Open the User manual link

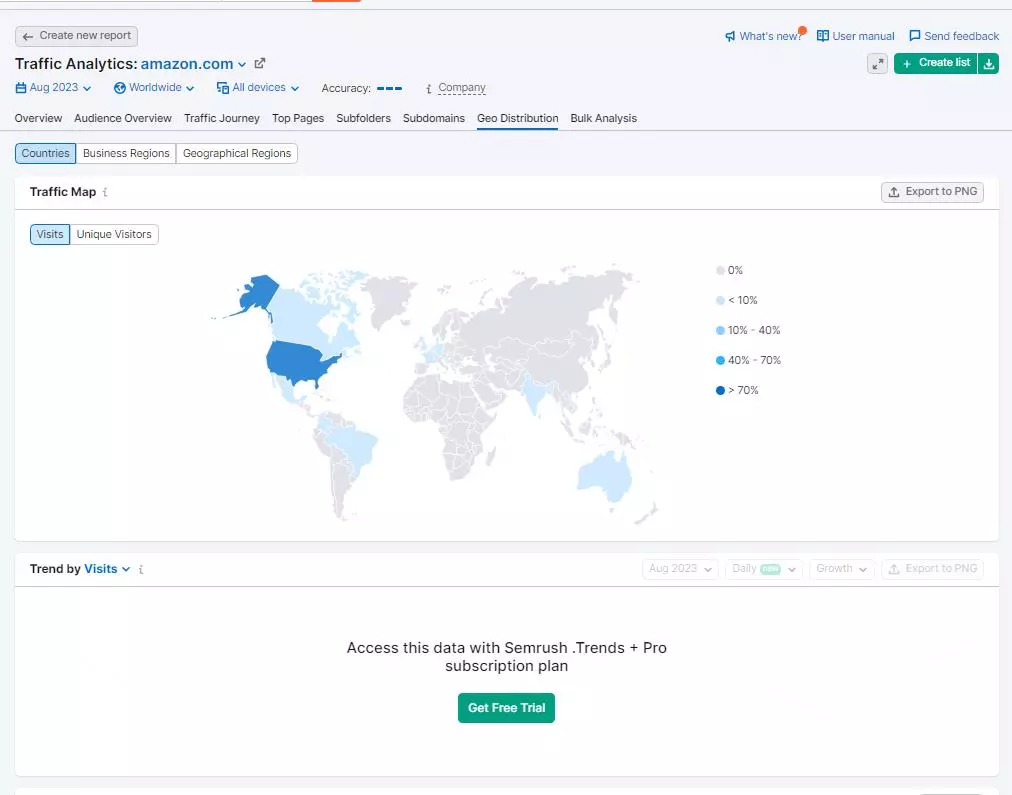[863, 36]
